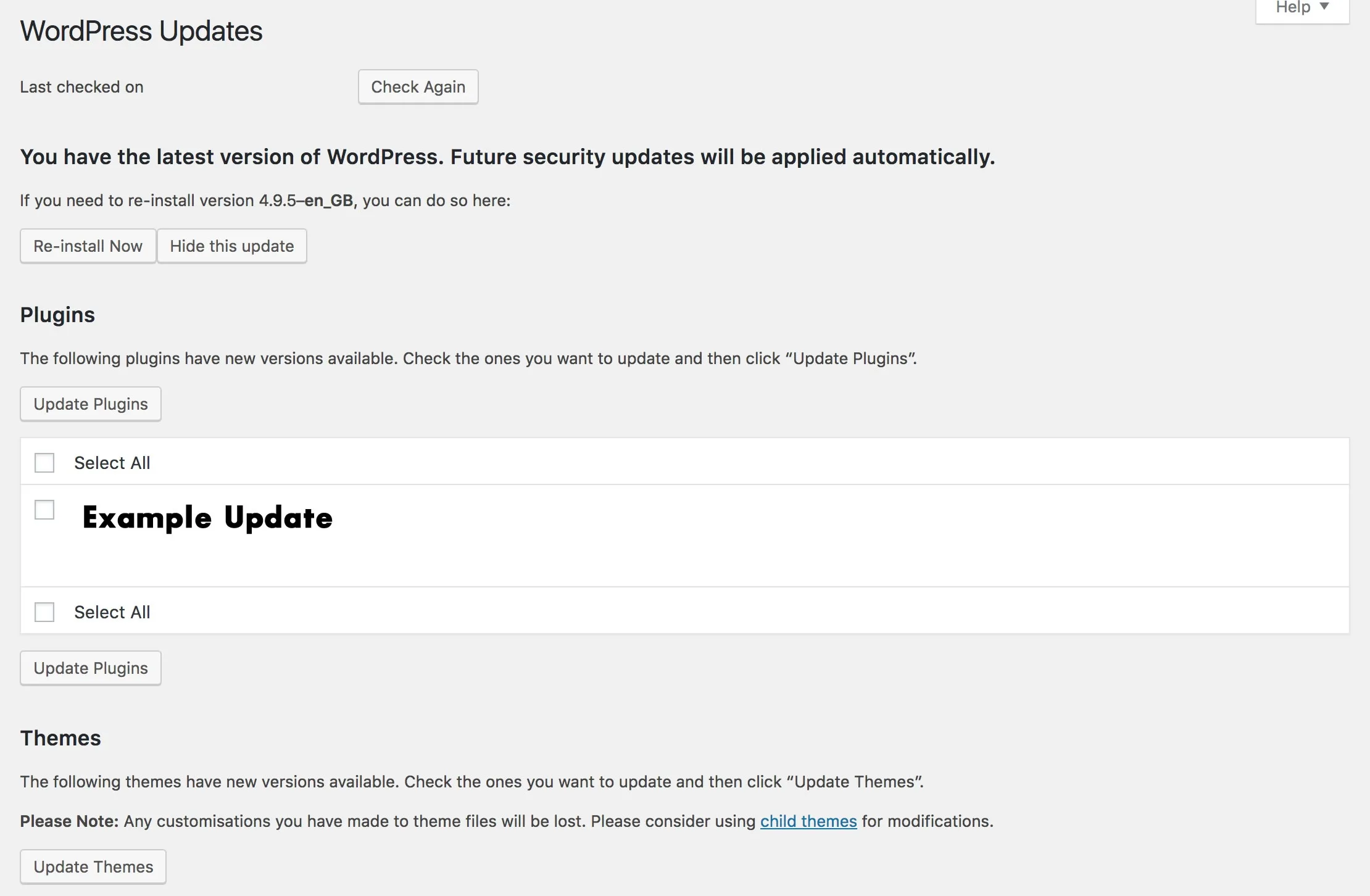Click the Hide this update text link

click(231, 244)
